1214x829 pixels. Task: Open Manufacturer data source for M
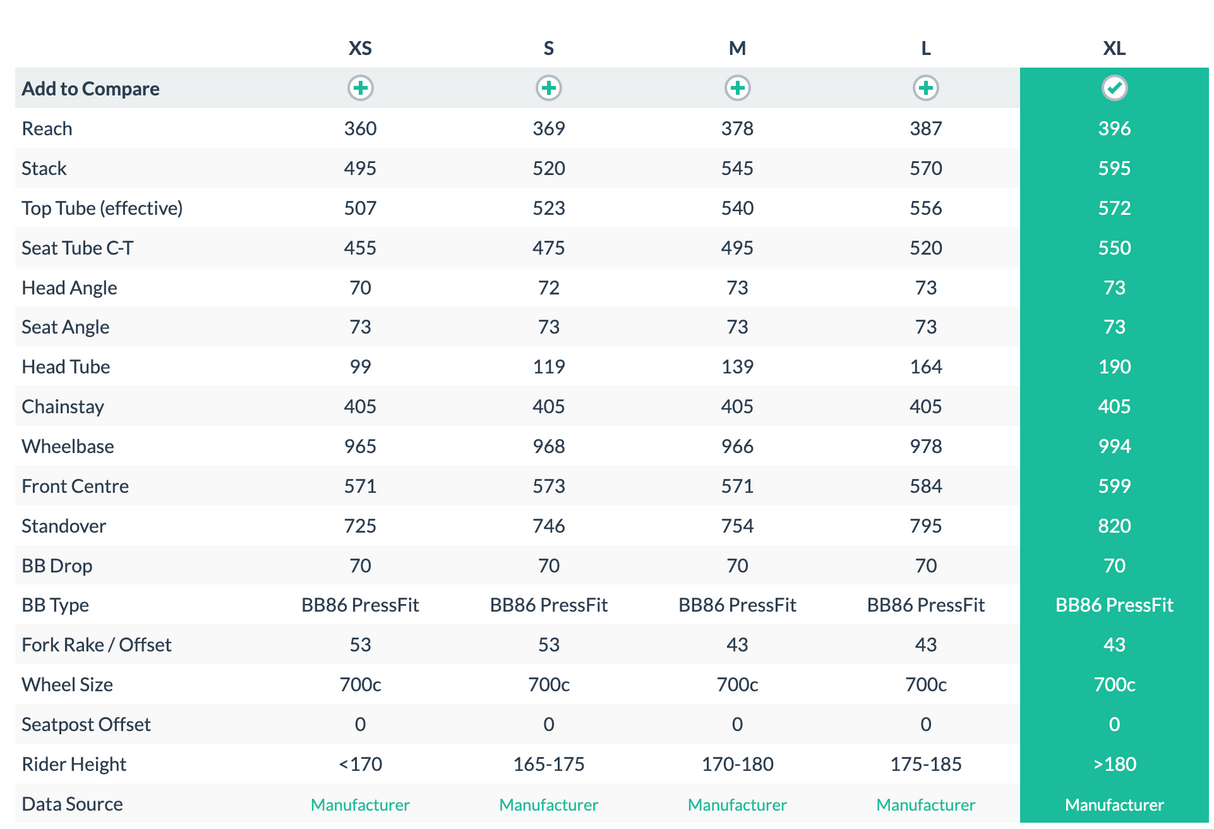pyautogui.click(x=737, y=804)
